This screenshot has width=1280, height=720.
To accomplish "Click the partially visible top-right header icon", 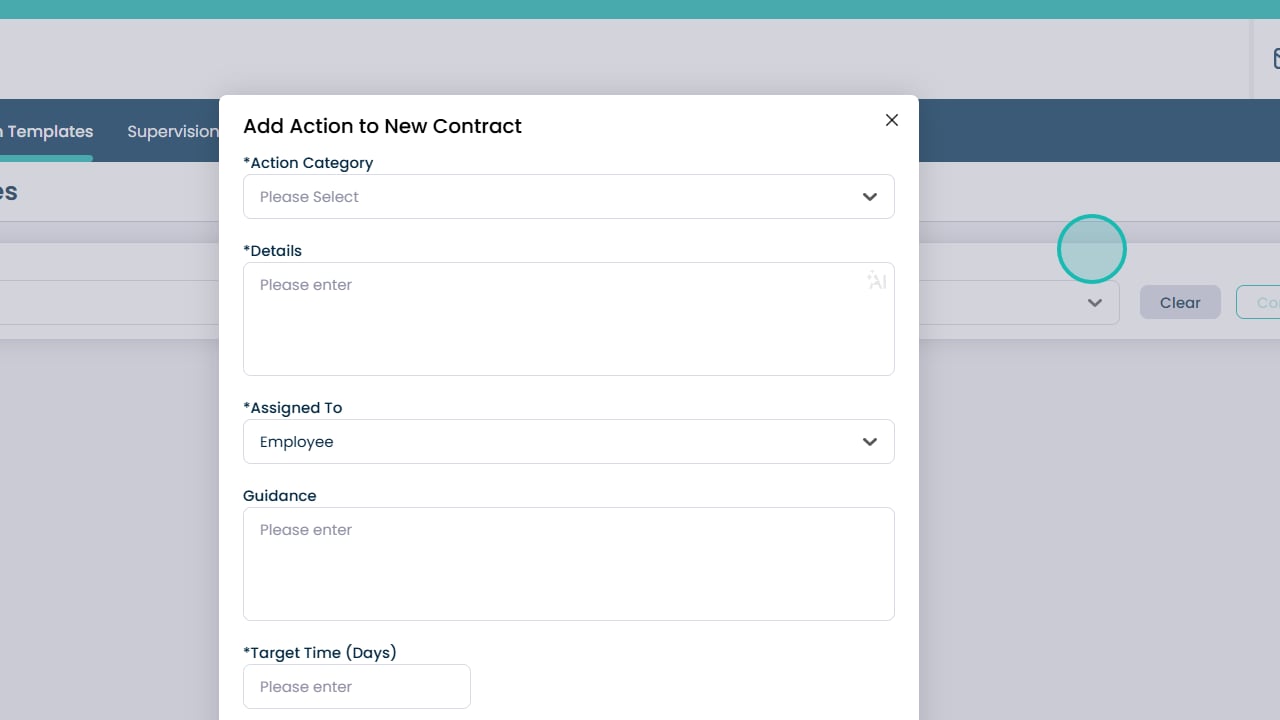I will pyautogui.click(x=1275, y=59).
